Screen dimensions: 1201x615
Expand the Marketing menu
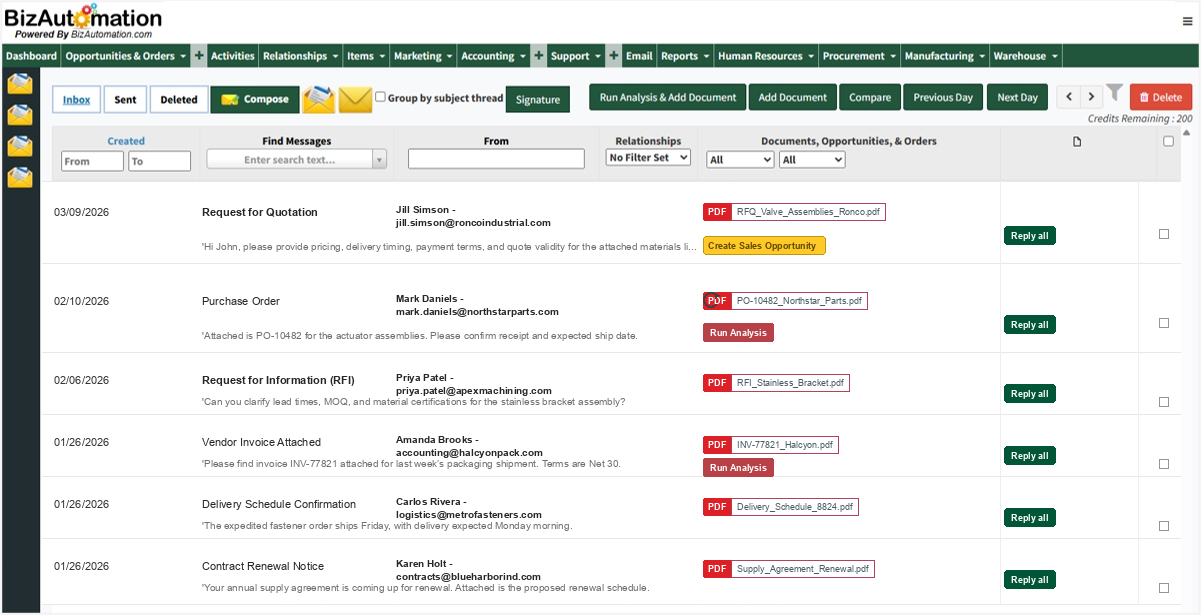[x=423, y=56]
